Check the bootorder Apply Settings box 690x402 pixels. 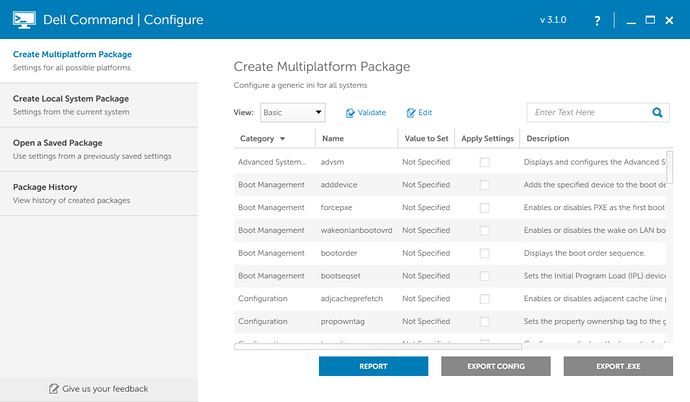pos(485,254)
